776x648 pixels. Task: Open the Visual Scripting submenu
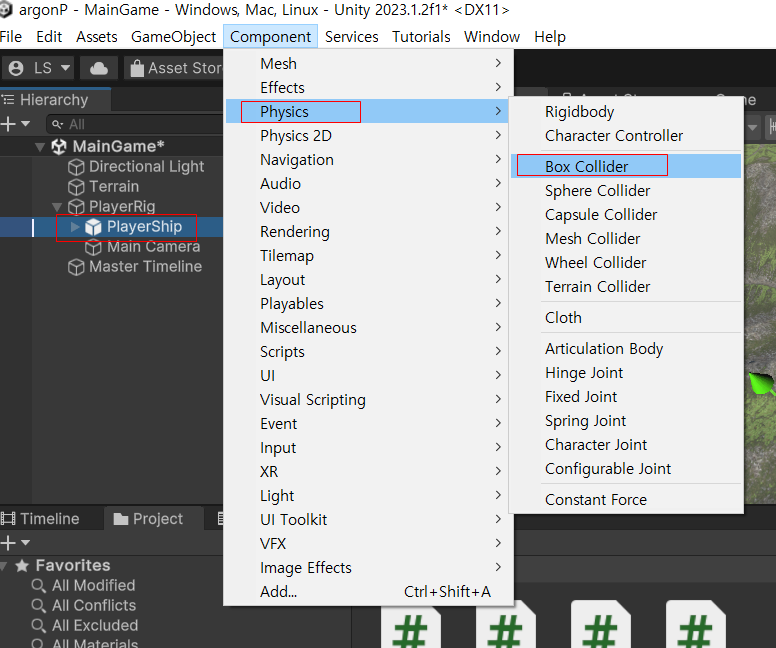(x=368, y=399)
